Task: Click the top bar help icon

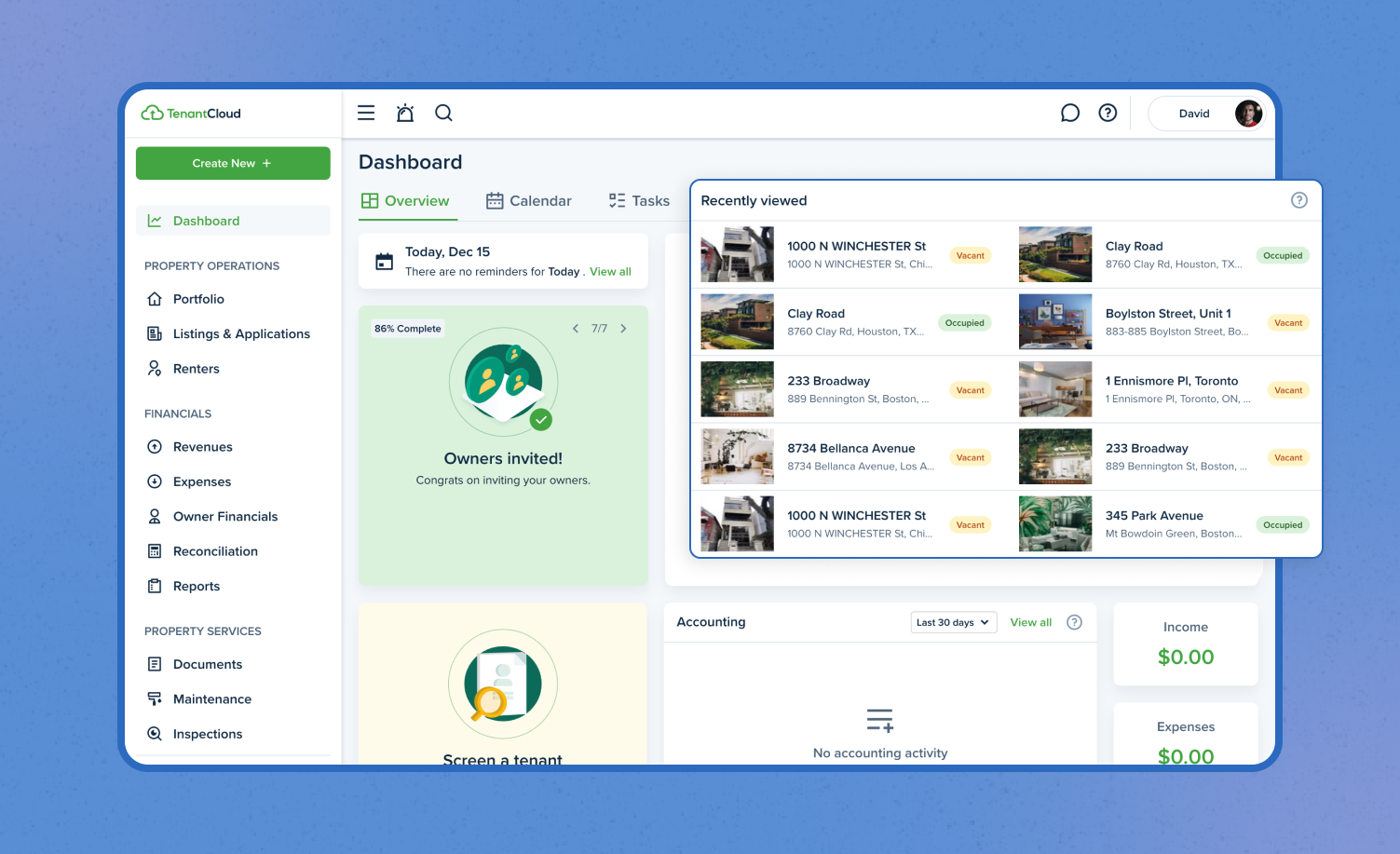Action: [x=1108, y=113]
